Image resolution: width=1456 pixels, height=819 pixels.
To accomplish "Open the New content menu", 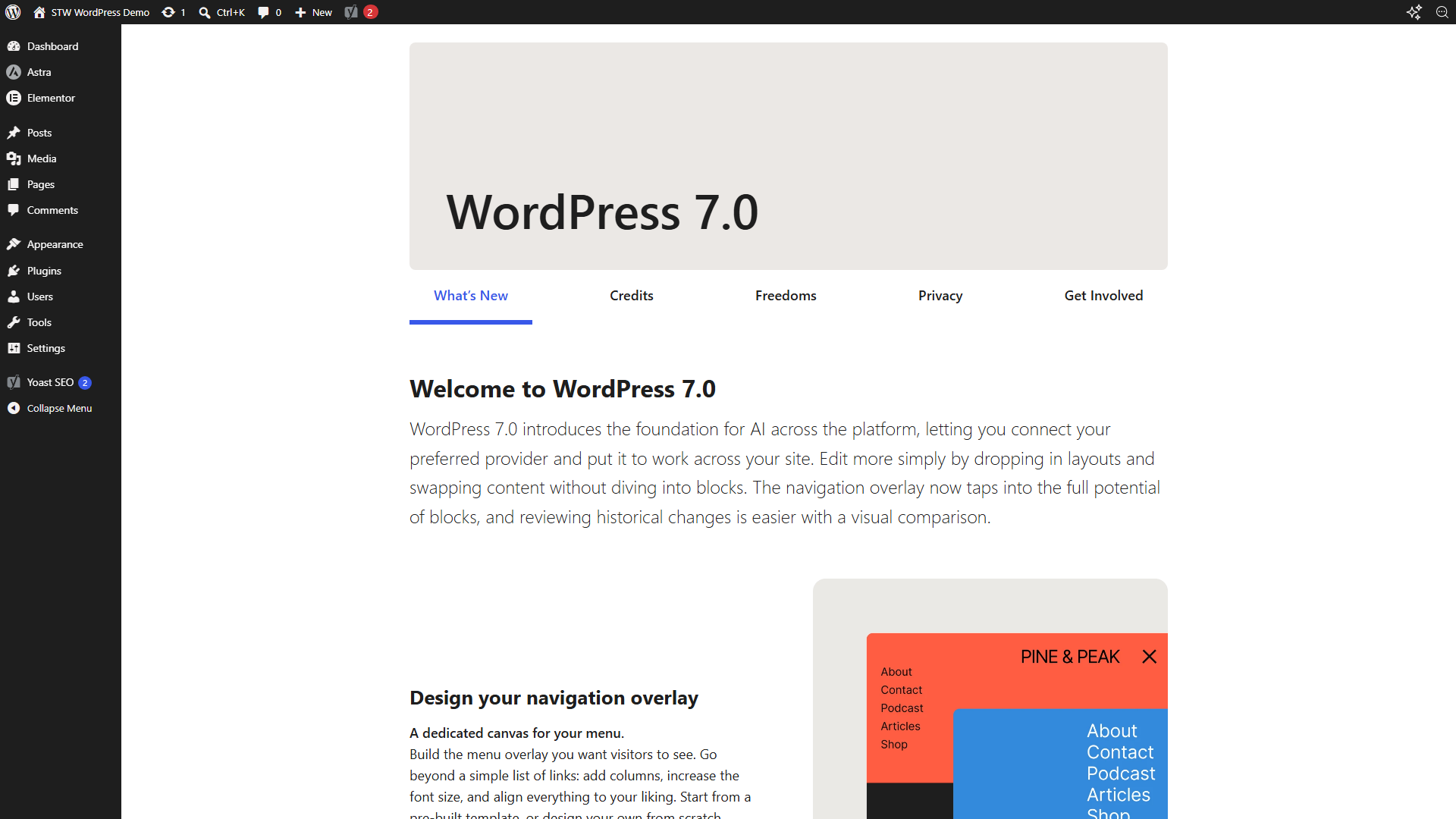I will pos(314,12).
